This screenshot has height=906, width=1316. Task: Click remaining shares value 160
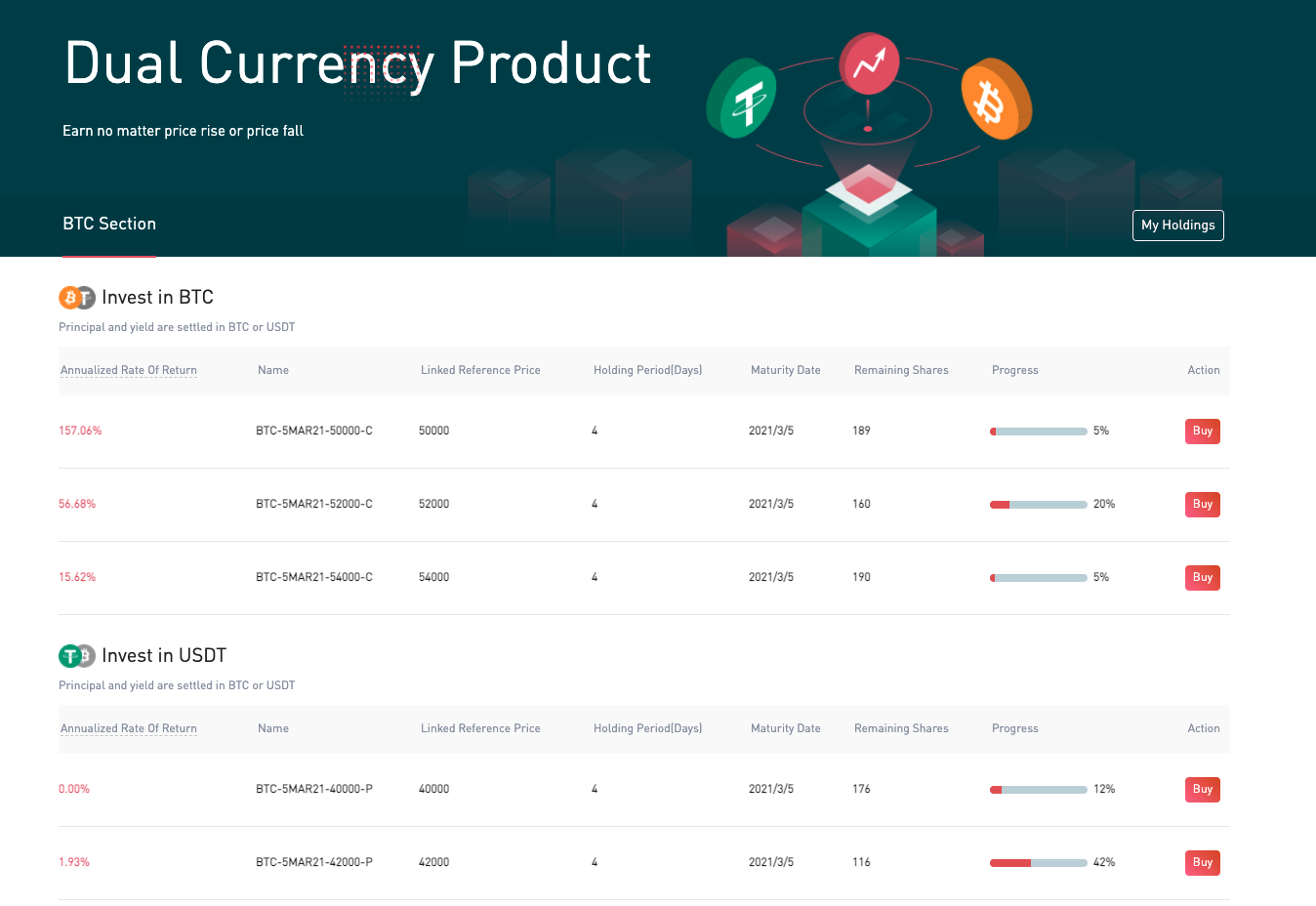861,504
